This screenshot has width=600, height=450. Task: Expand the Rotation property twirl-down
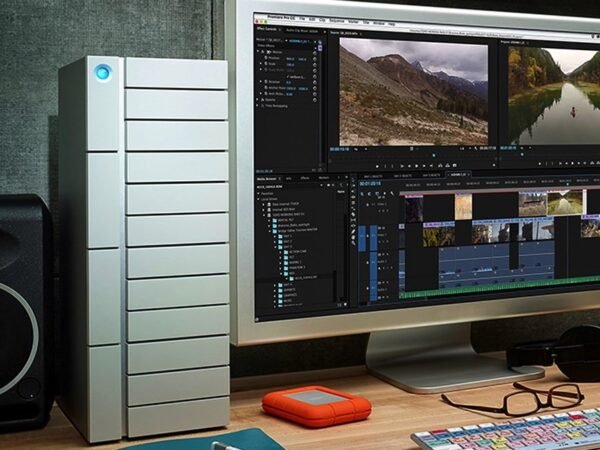tap(261, 82)
